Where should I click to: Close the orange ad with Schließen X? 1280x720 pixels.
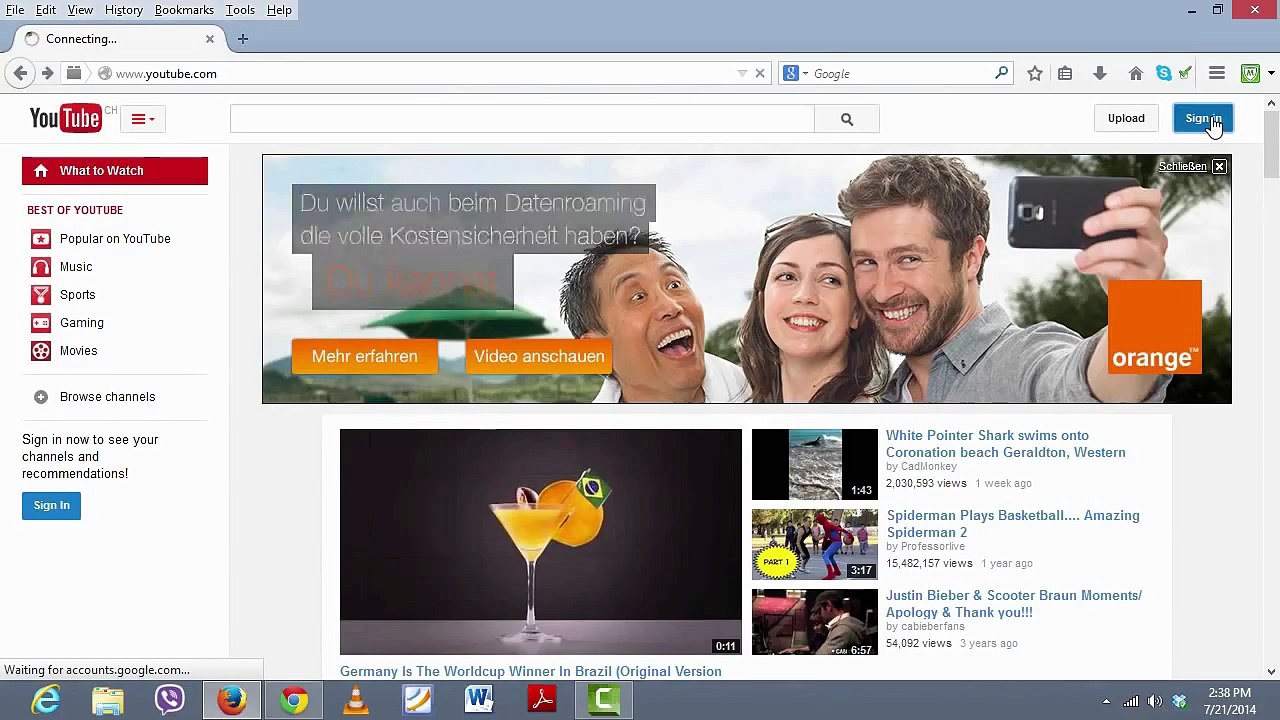(1219, 166)
